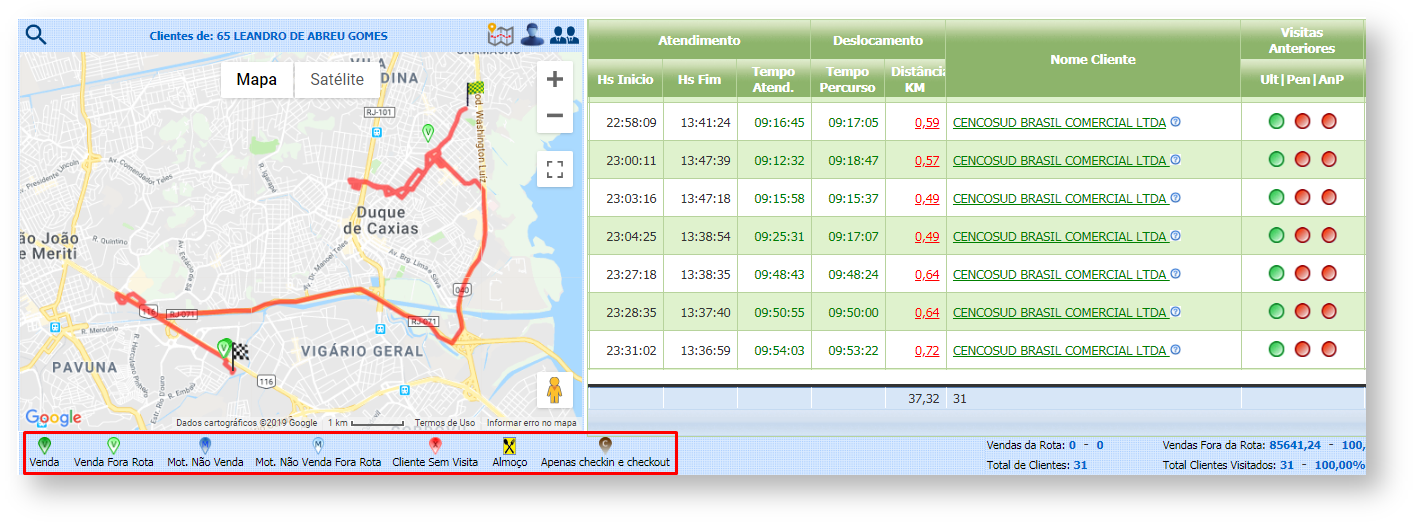Click Tempo Atend. value 09:25:31
The width and height of the screenshot is (1414, 523).
point(780,237)
